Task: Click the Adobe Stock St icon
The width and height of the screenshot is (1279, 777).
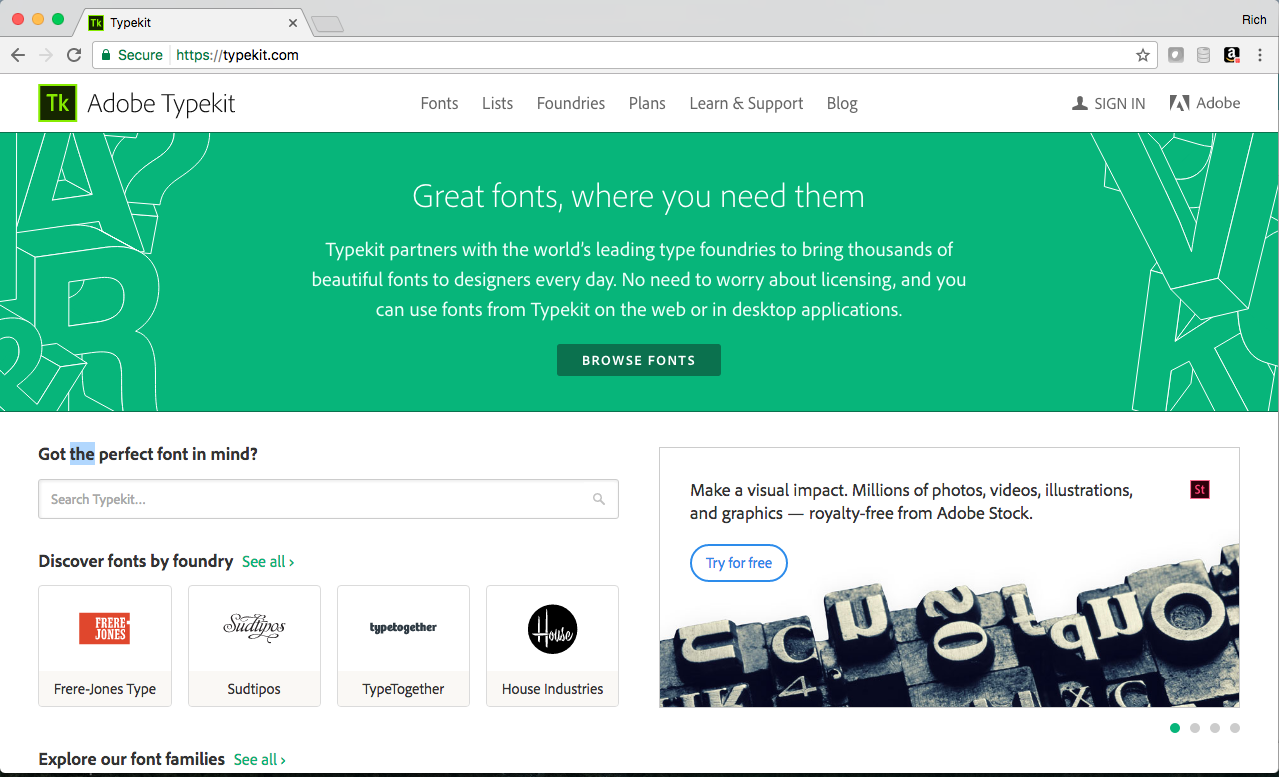Action: [x=1199, y=489]
